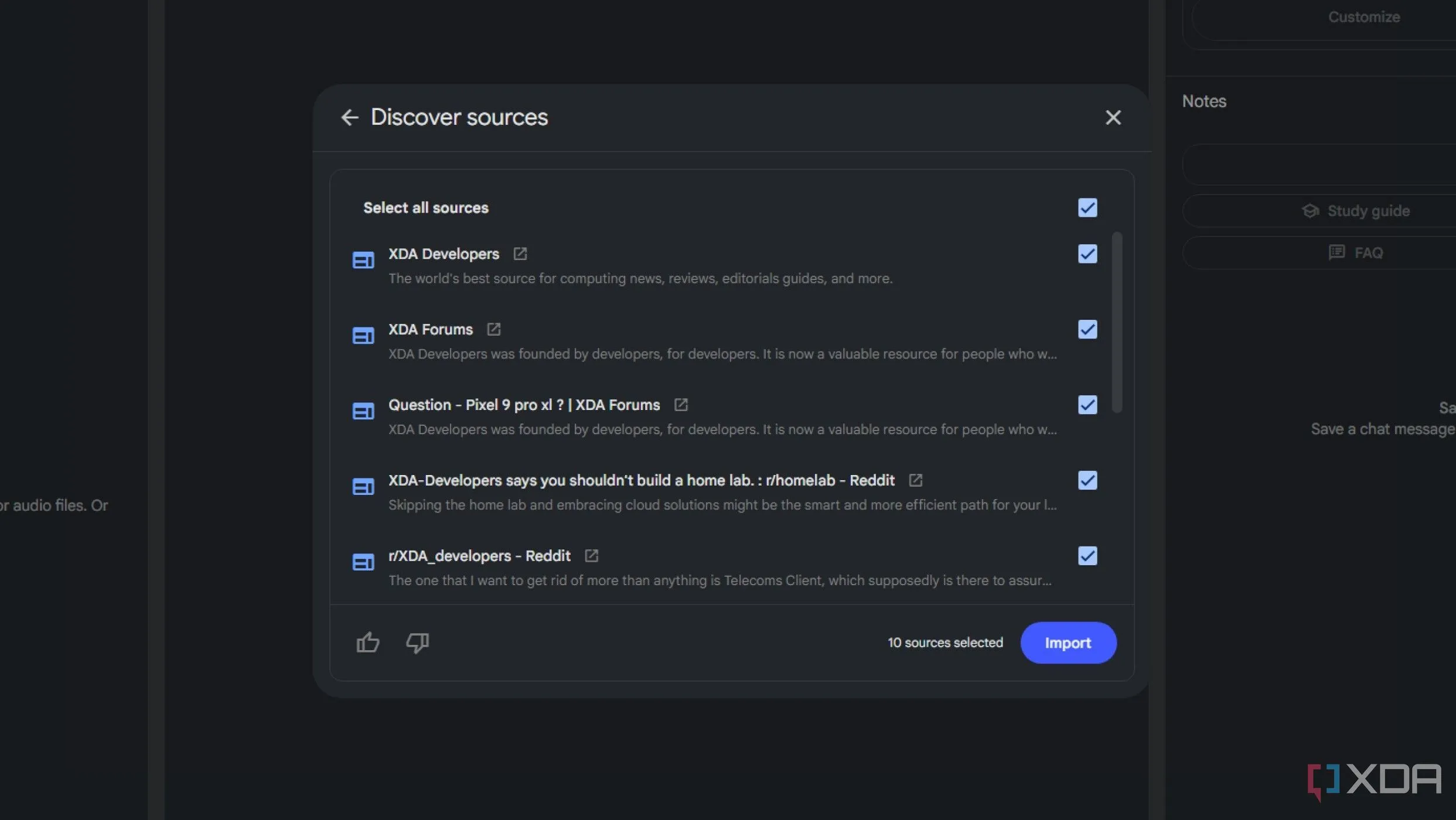Untick the r/homelab Reddit source checkbox
This screenshot has height=820, width=1456.
coord(1087,481)
